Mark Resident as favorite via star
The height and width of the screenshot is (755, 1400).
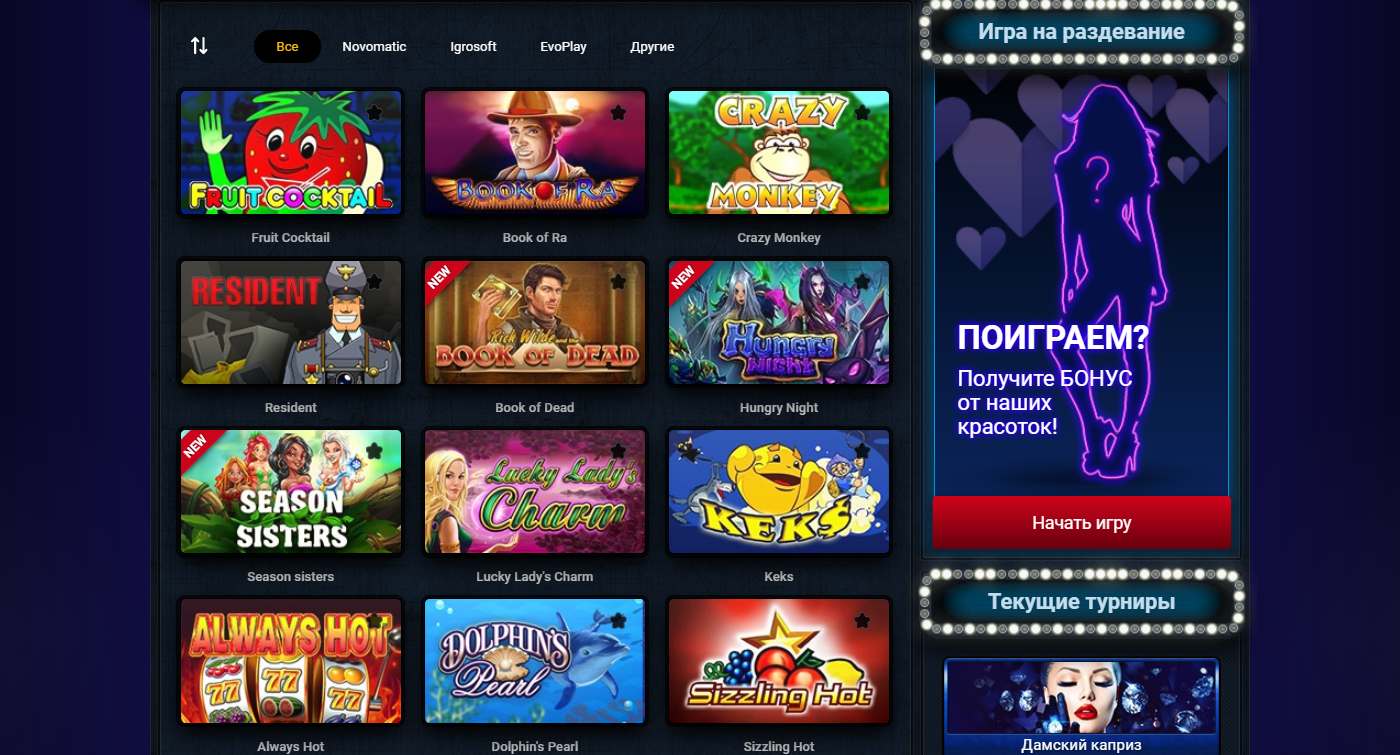(x=374, y=282)
